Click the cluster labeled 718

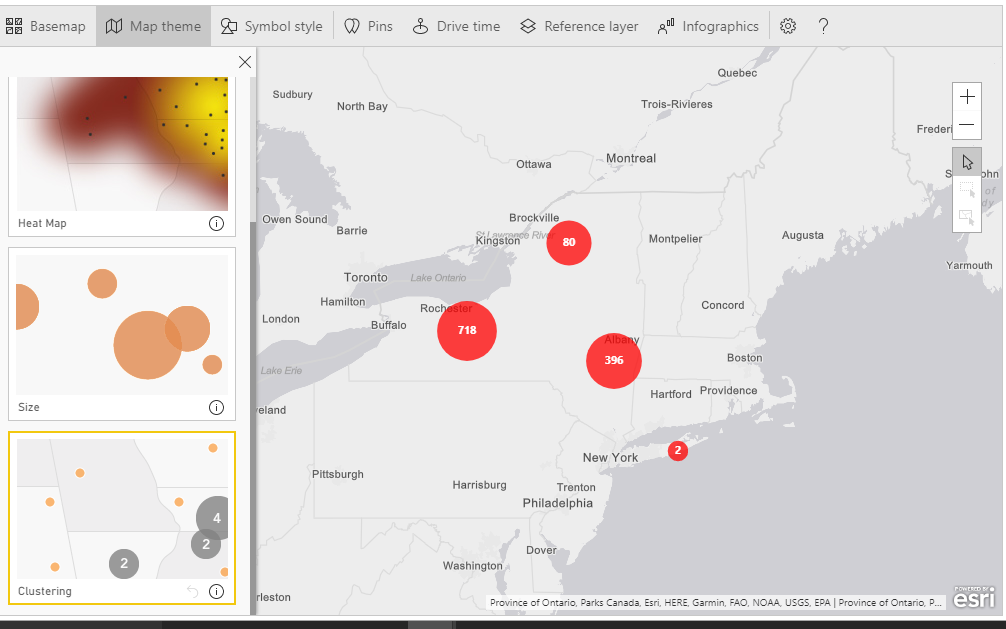pos(466,331)
